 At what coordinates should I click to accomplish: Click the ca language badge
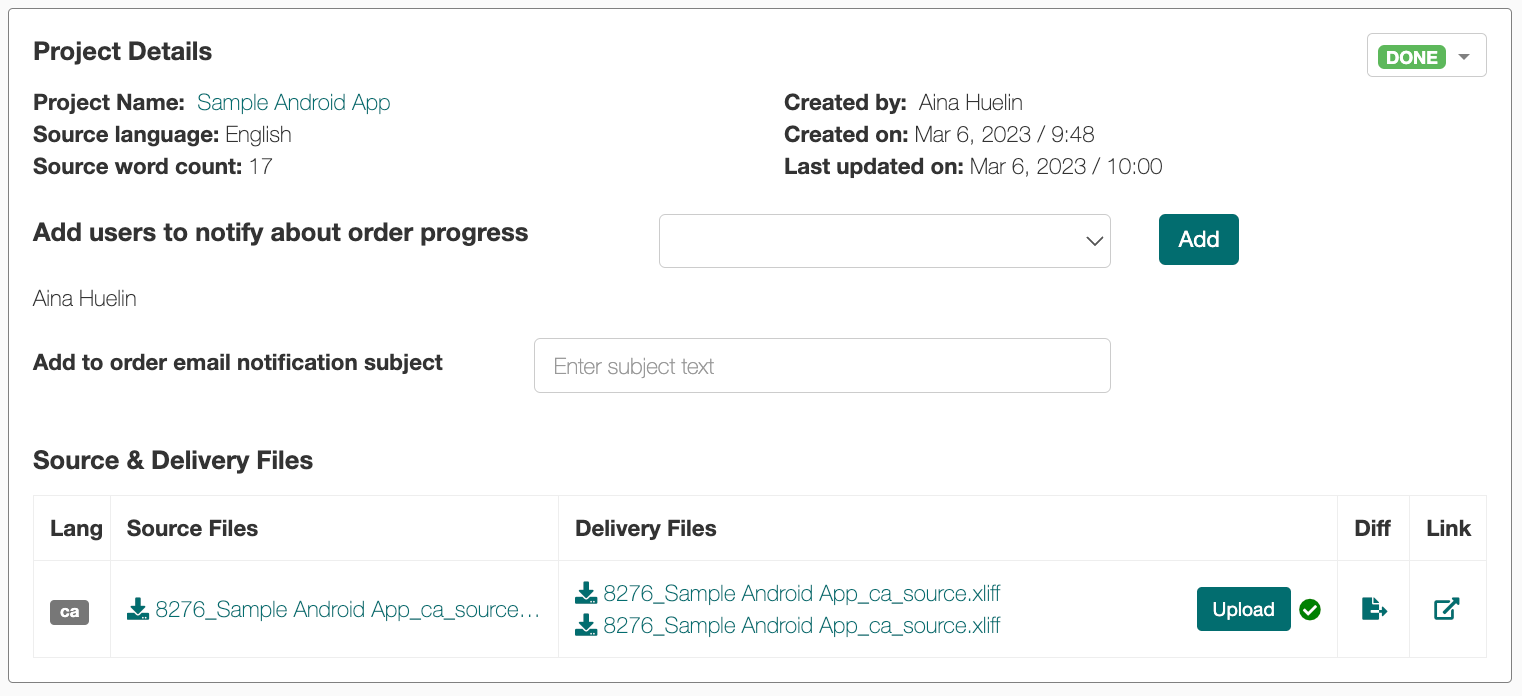[x=70, y=611]
